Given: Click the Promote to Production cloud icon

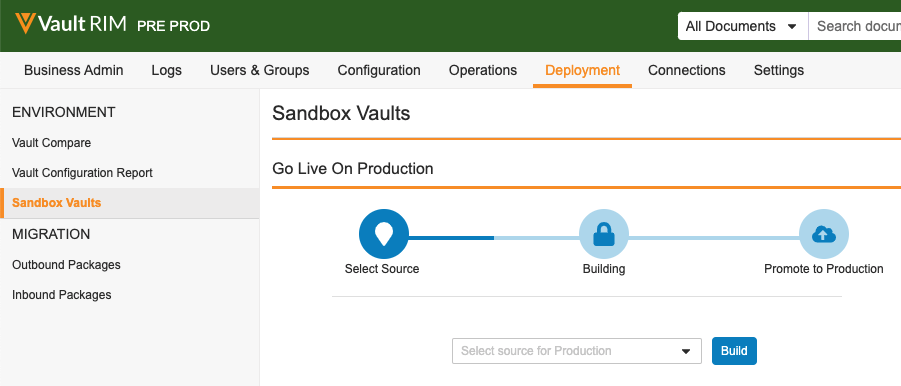Looking at the screenshot, I should (824, 234).
